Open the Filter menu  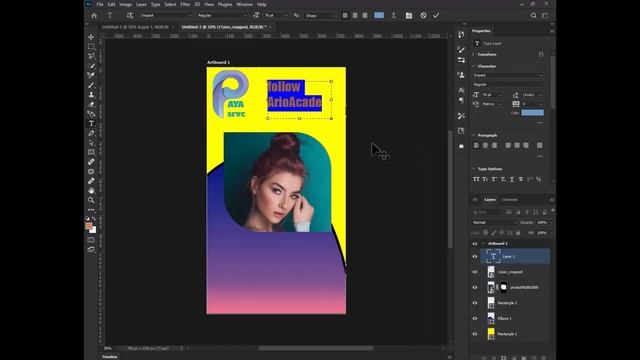185,4
